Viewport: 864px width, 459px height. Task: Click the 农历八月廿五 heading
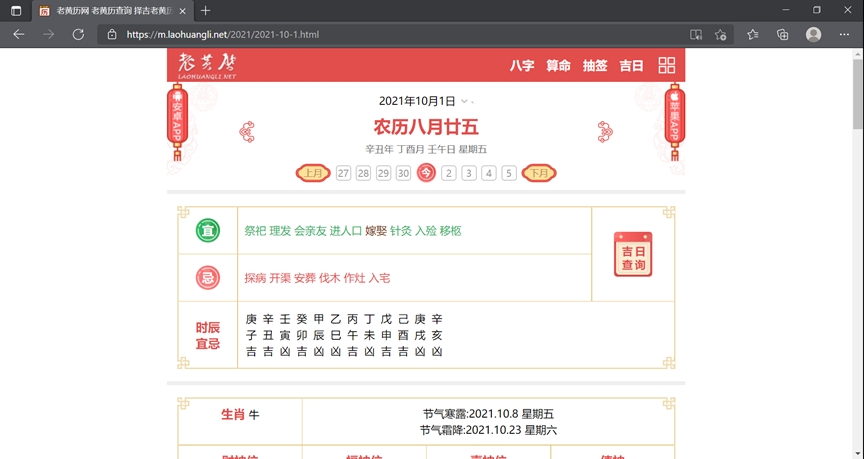426,127
